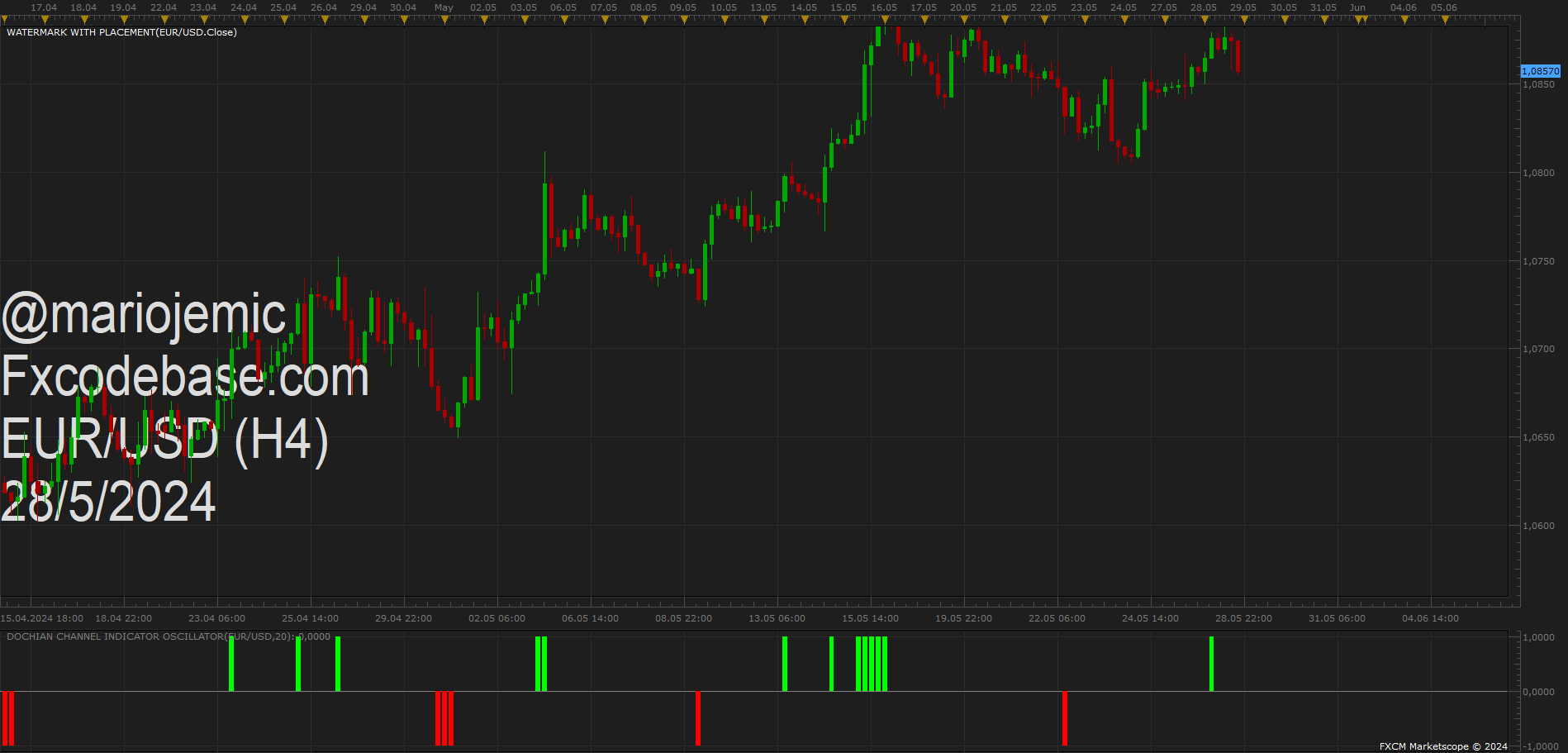This screenshot has height=753, width=1568.
Task: Click the '15.04.2024 18:00' bottom time label
Action: click(42, 618)
